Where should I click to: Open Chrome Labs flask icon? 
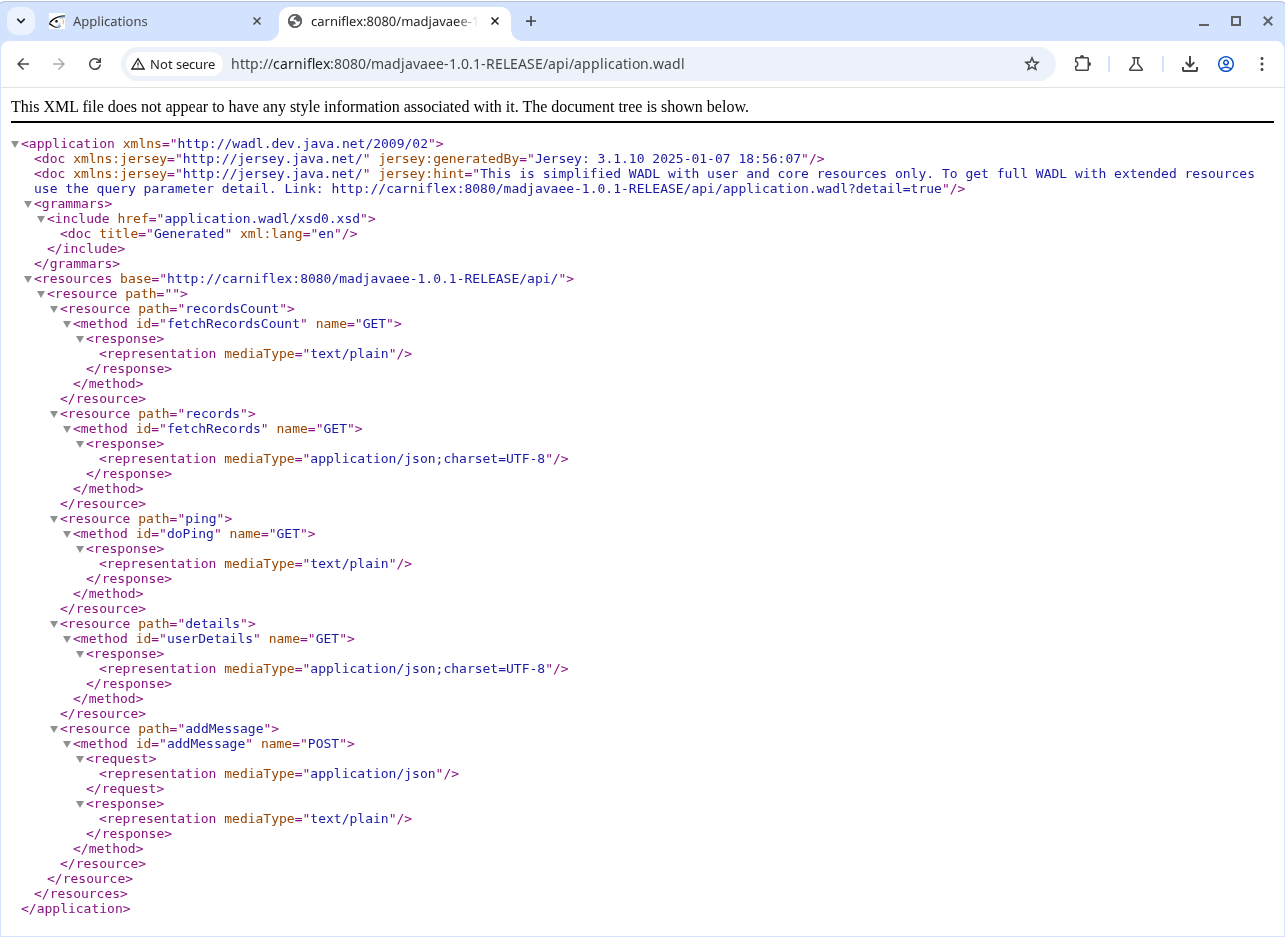(x=1135, y=64)
